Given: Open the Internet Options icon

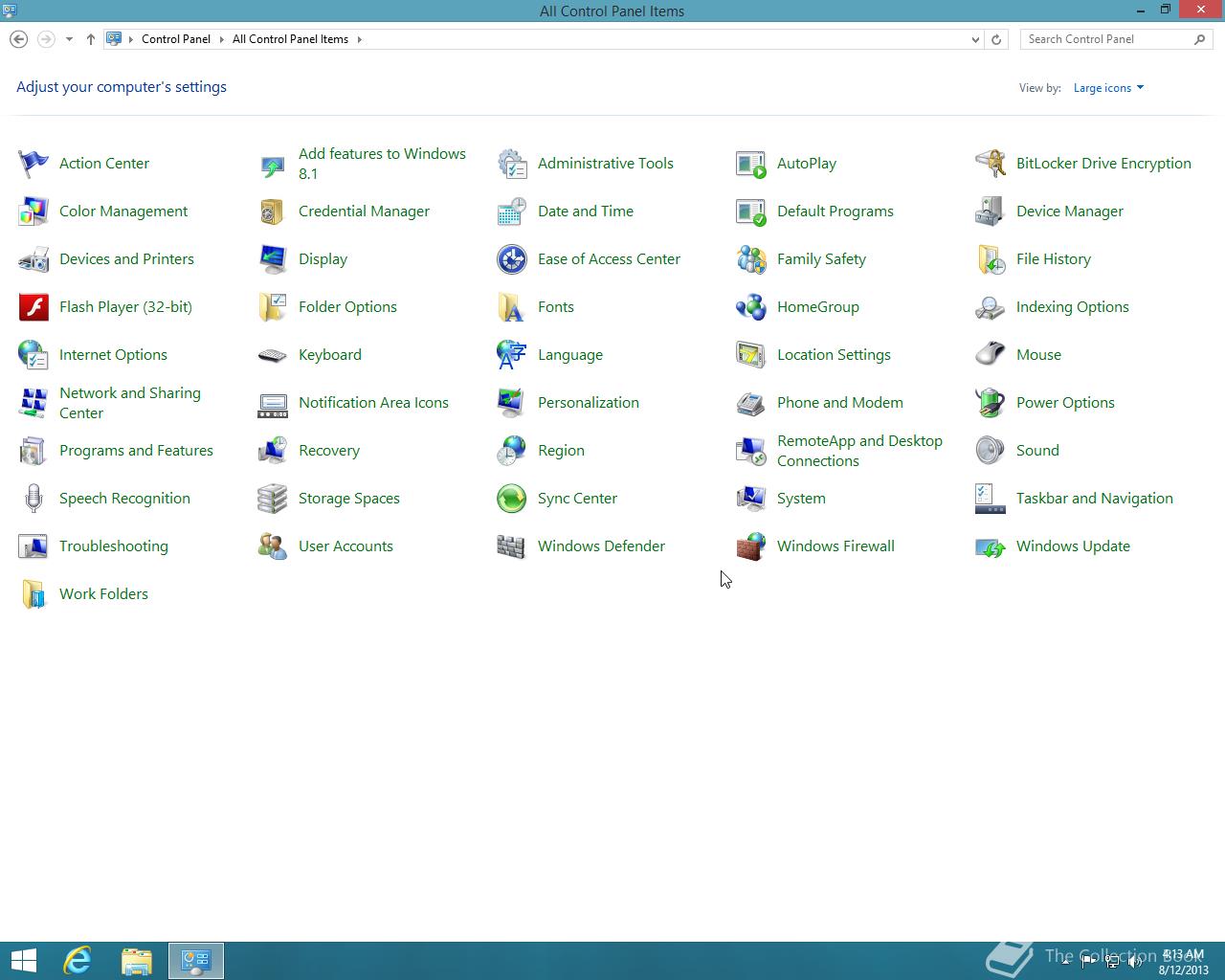Looking at the screenshot, I should pyautogui.click(x=33, y=355).
